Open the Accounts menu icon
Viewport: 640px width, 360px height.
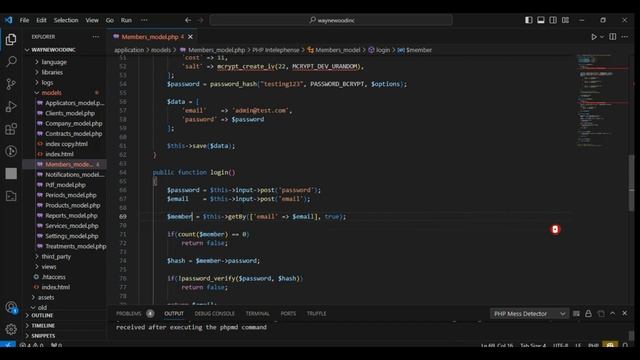point(11,307)
